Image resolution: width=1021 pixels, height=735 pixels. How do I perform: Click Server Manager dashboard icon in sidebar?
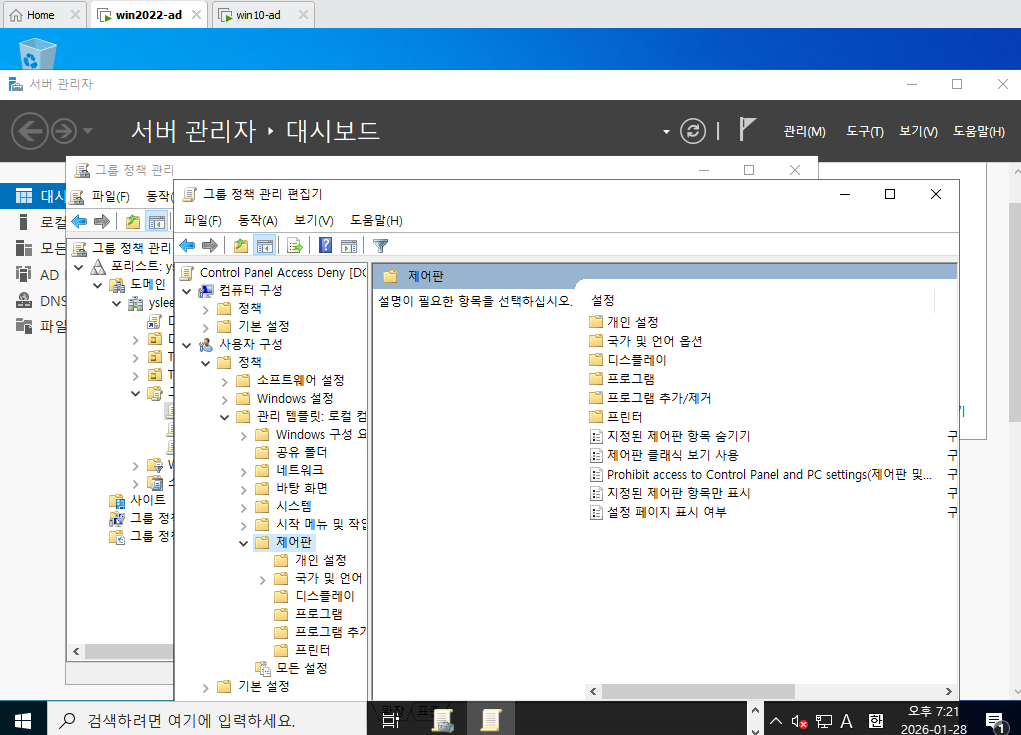tap(24, 195)
